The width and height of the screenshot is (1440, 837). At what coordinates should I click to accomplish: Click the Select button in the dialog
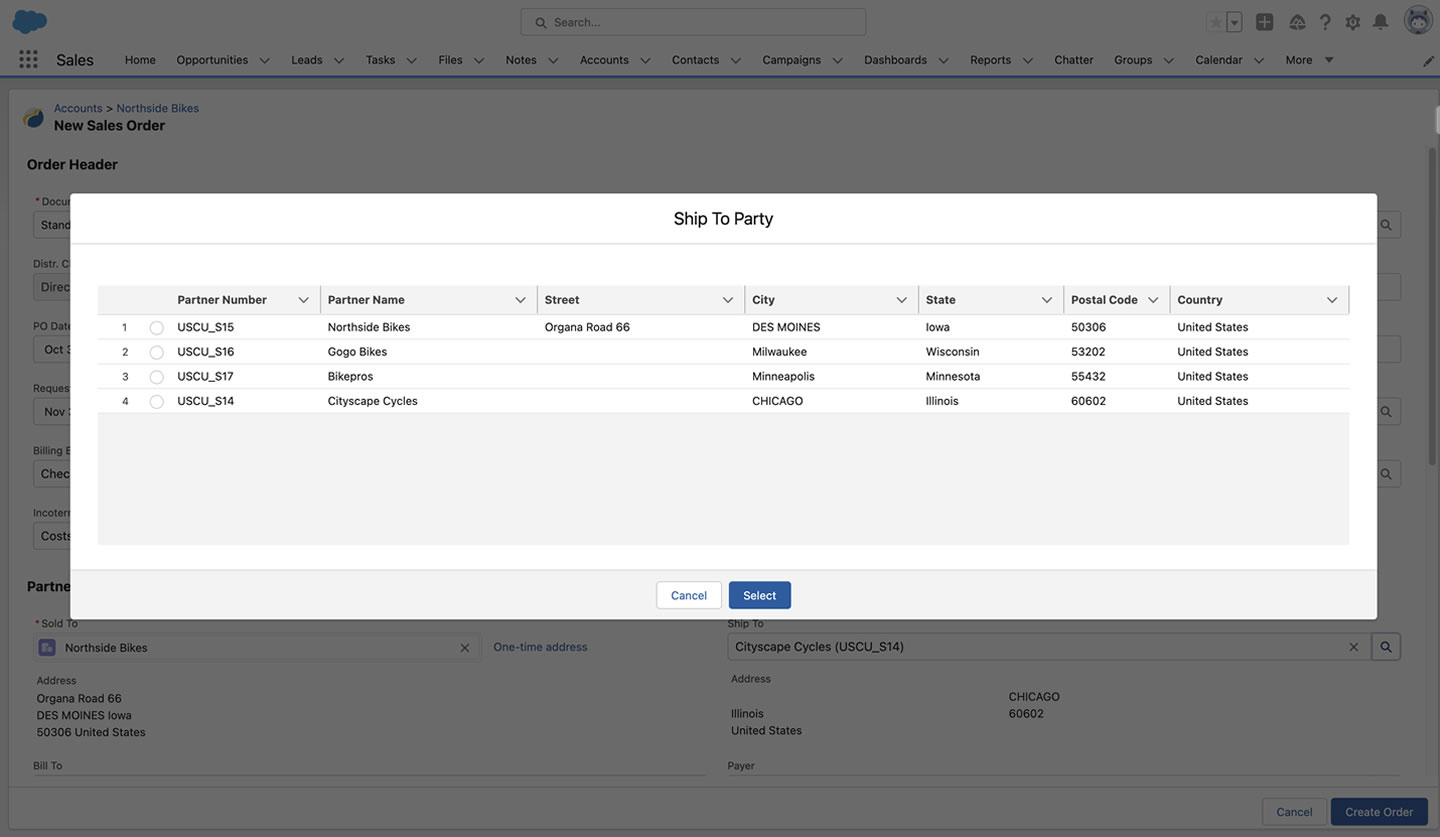760,595
